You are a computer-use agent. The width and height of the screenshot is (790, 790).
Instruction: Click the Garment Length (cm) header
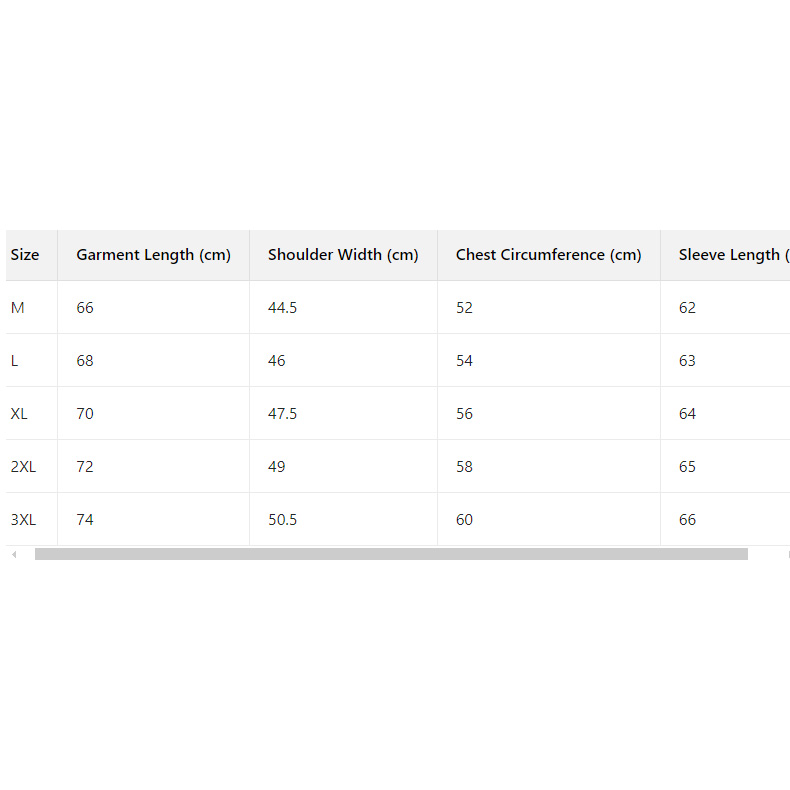tap(153, 255)
